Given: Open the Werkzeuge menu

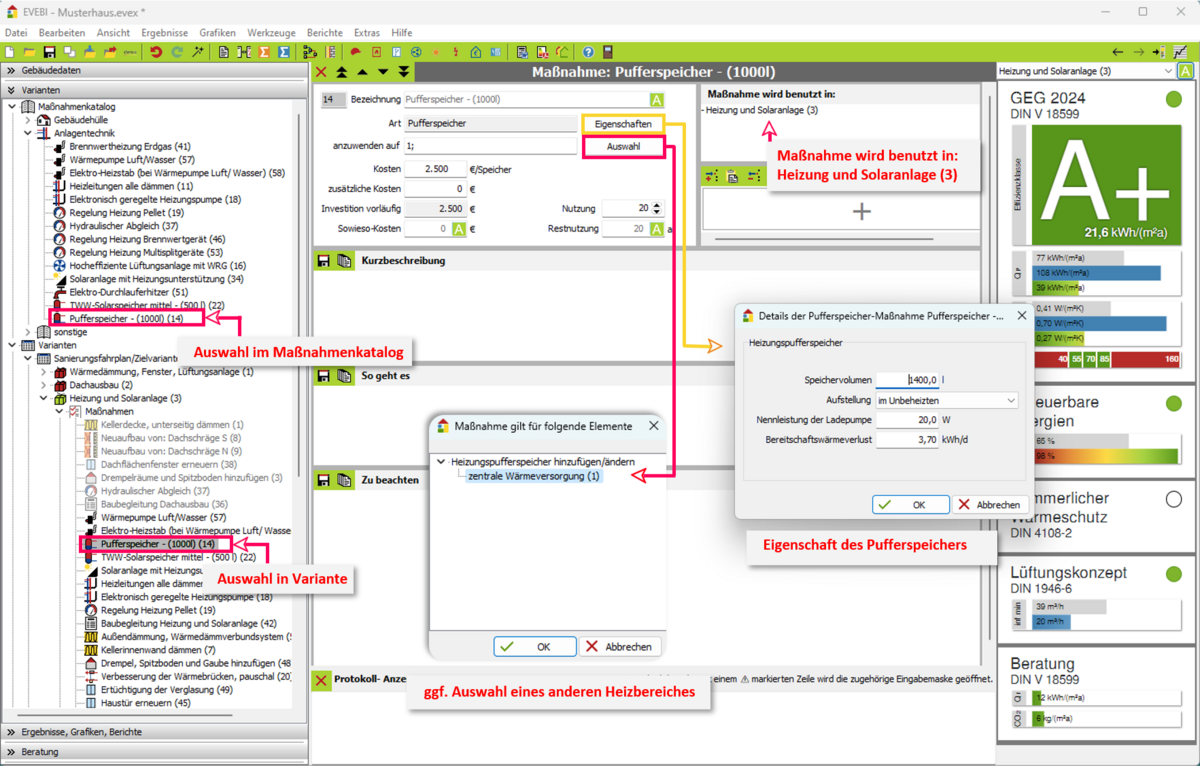Looking at the screenshot, I should (271, 33).
